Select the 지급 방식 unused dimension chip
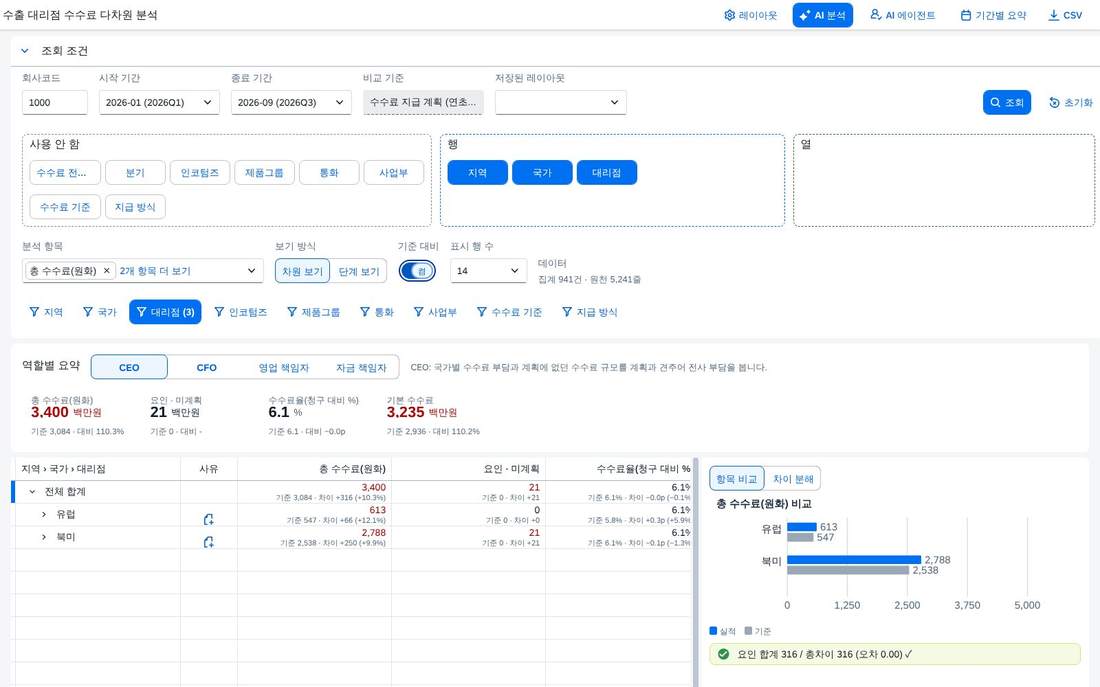The image size is (1100, 687). pyautogui.click(x=135, y=207)
